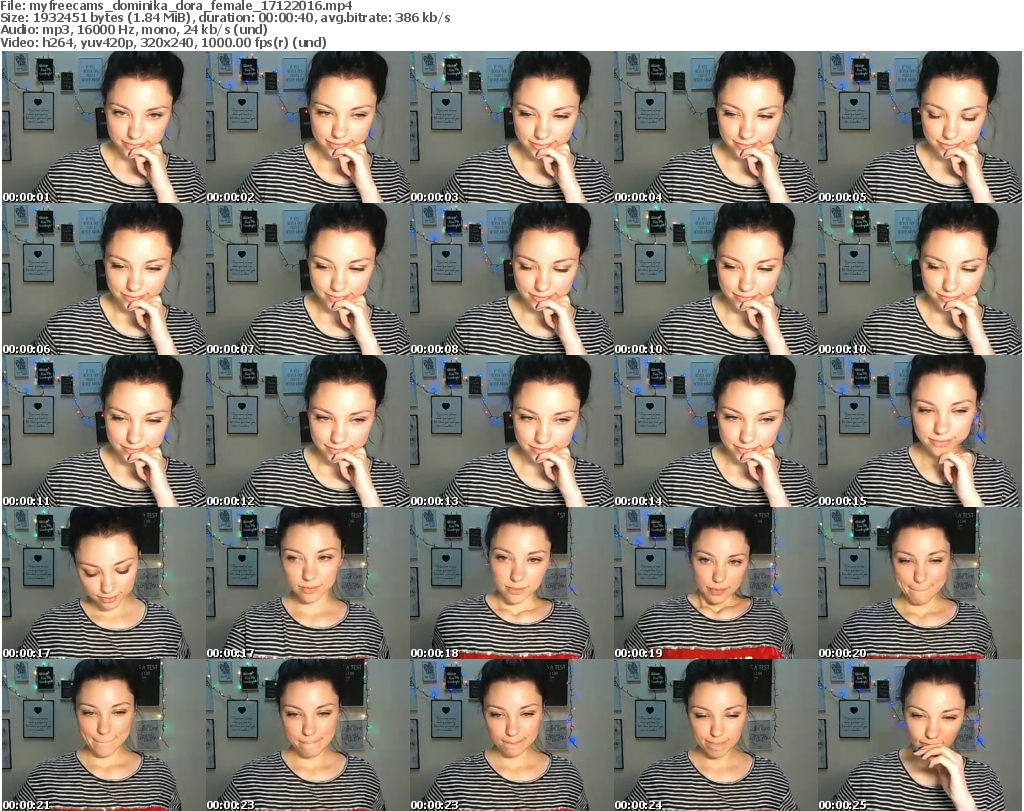Viewport: 1024px width, 811px height.
Task: Click the frame stamped 00:00:05
Action: [920, 128]
